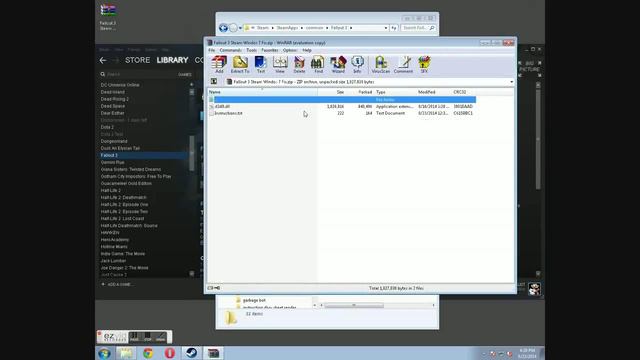This screenshot has width=640, height=360.
Task: Click the Steam library list scrollbar thumb
Action: tap(192, 153)
